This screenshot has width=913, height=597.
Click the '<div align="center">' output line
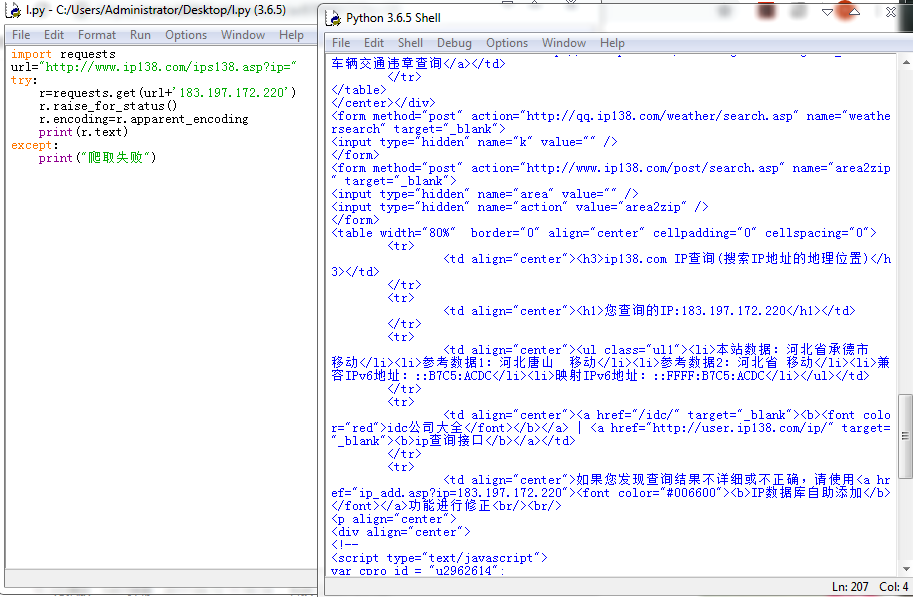[x=401, y=532]
